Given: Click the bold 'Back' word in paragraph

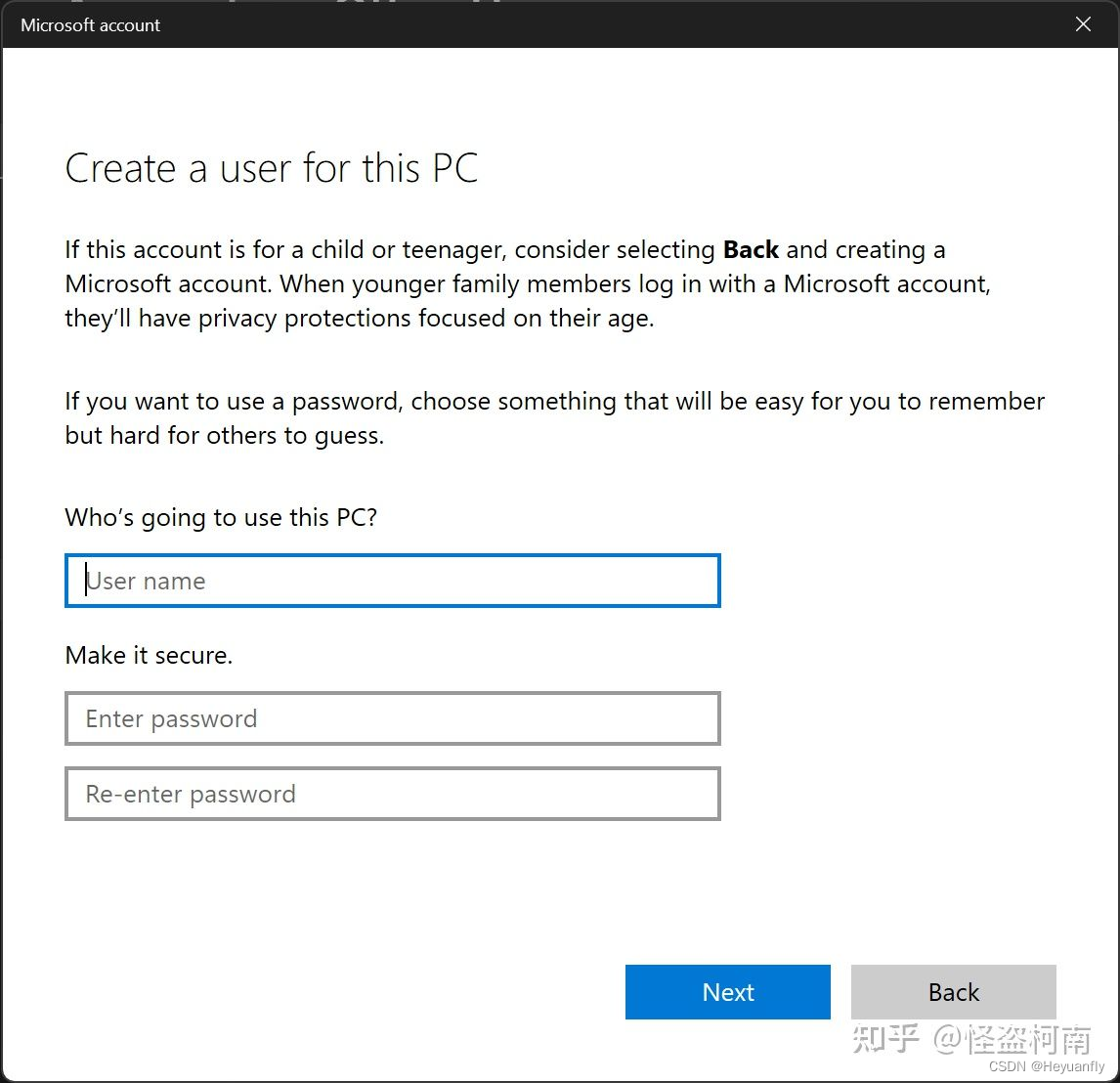Looking at the screenshot, I should pyautogui.click(x=751, y=249).
